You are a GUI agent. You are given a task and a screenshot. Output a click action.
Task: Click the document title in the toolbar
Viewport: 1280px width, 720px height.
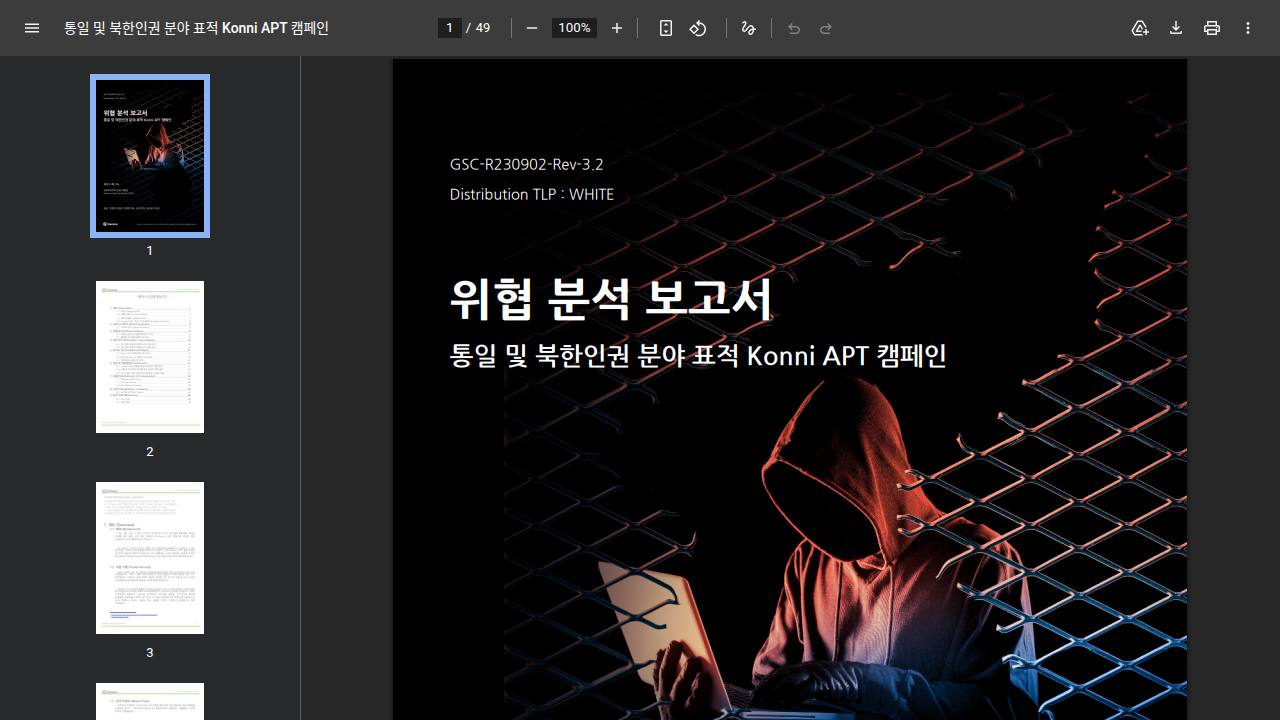click(x=196, y=28)
